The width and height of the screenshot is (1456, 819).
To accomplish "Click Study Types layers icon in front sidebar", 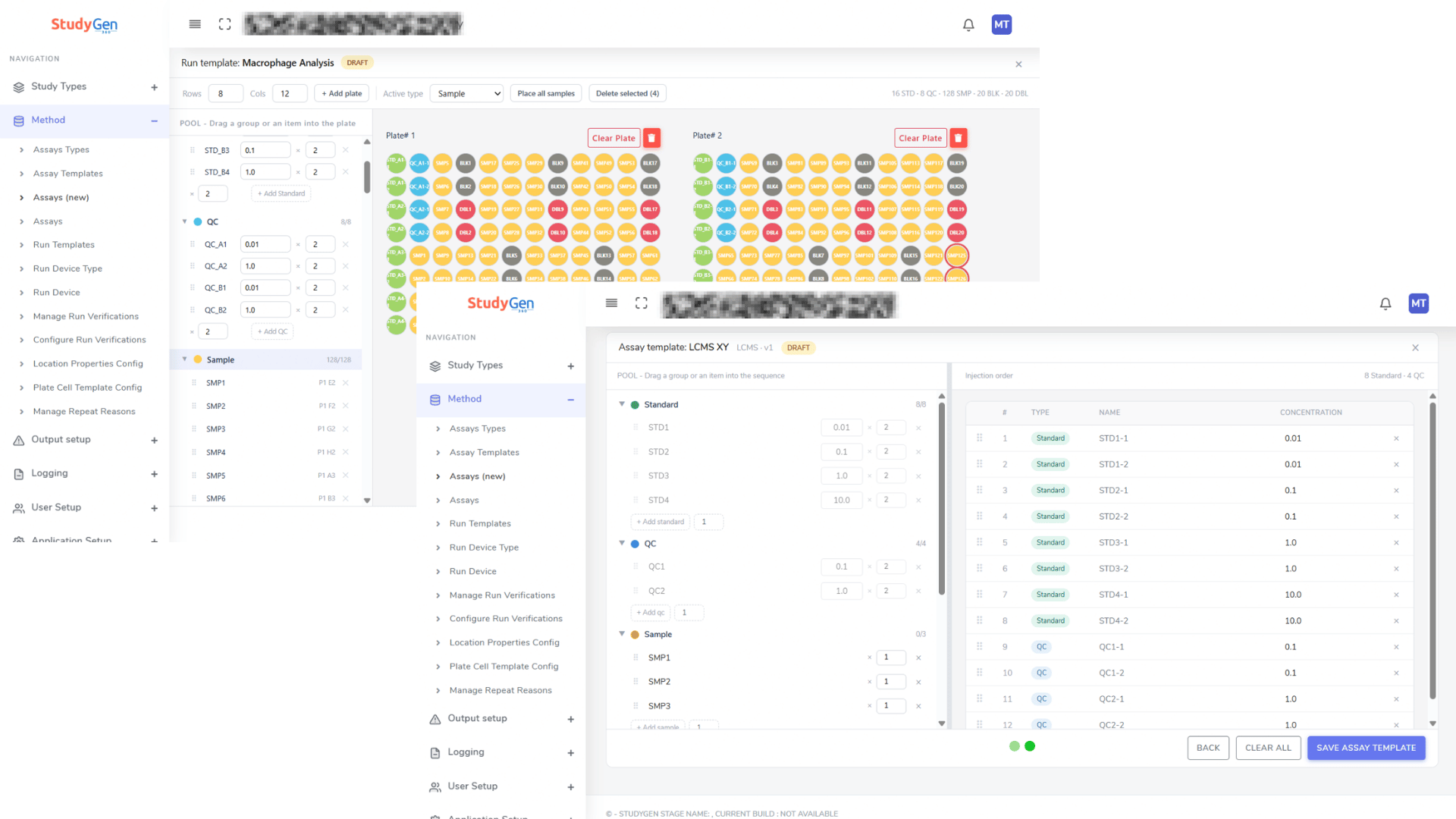I will tap(435, 366).
